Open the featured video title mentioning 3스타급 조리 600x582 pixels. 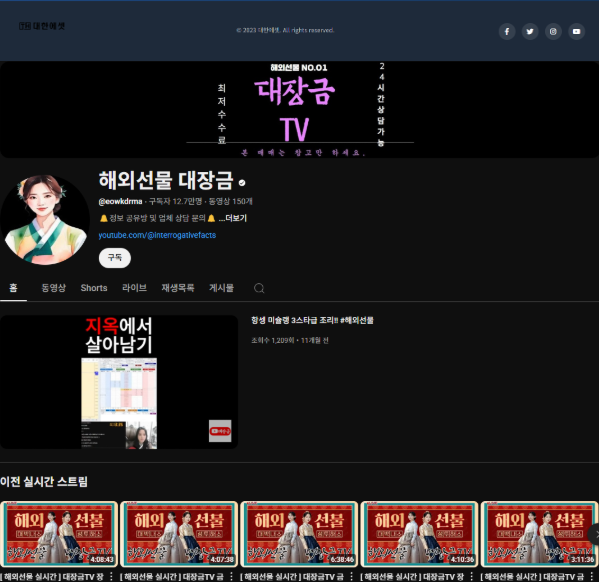pos(312,320)
